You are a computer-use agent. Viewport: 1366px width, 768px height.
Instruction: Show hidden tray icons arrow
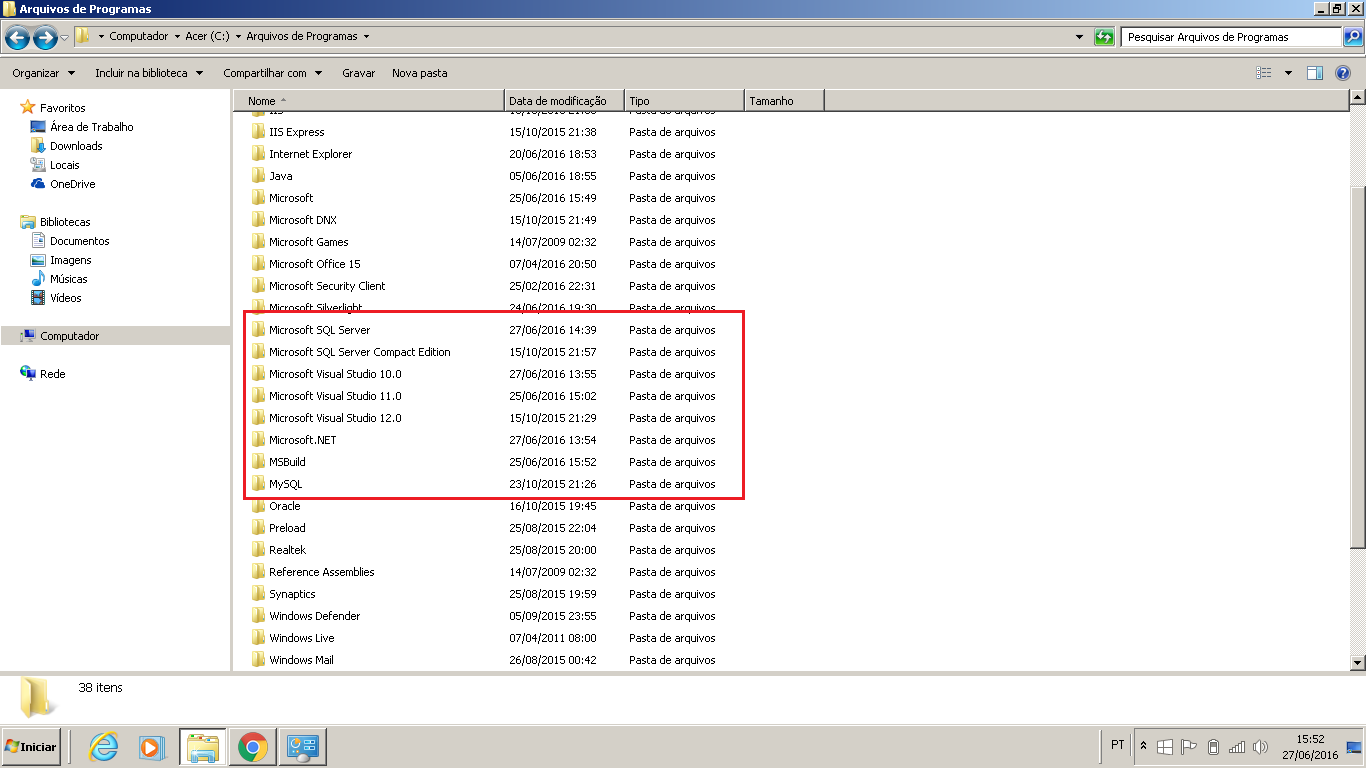tap(1144, 747)
